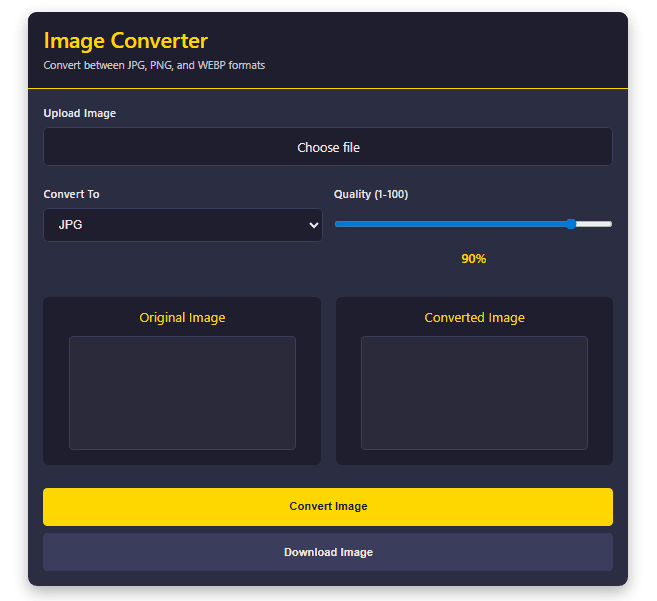The height and width of the screenshot is (601, 657).
Task: Click the Converted Image title text
Action: coord(474,318)
